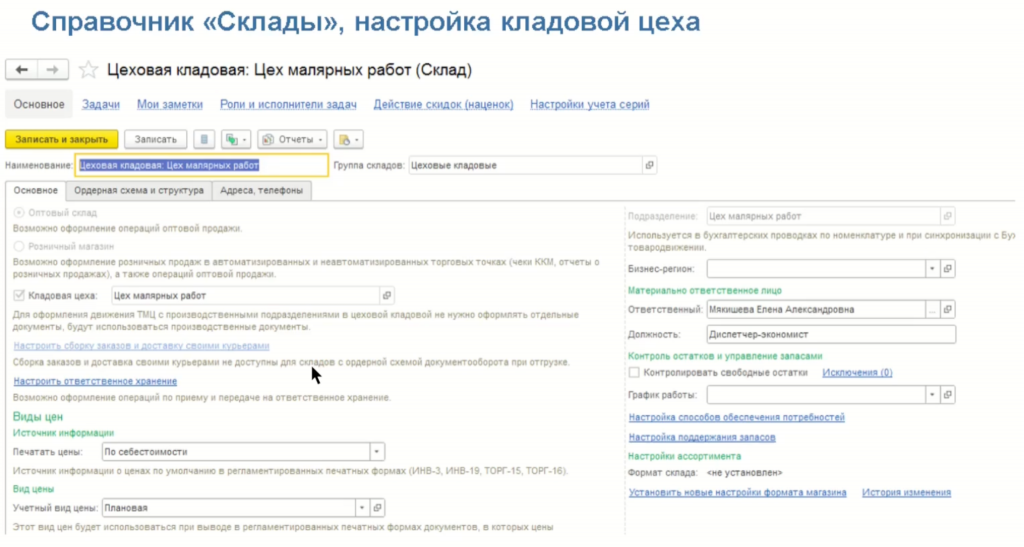Select the Основное form tab
This screenshot has height=547, width=1024.
pos(36,191)
